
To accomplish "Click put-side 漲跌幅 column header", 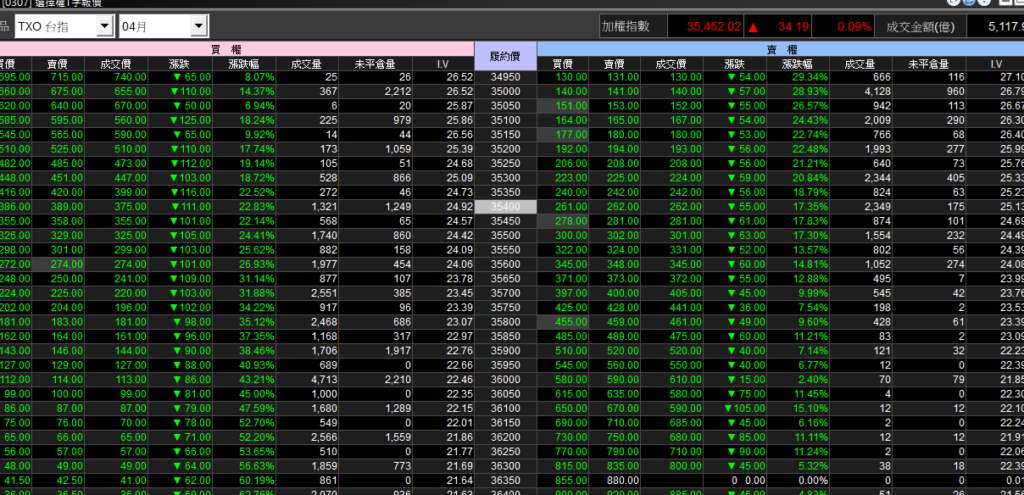I will tap(796, 64).
